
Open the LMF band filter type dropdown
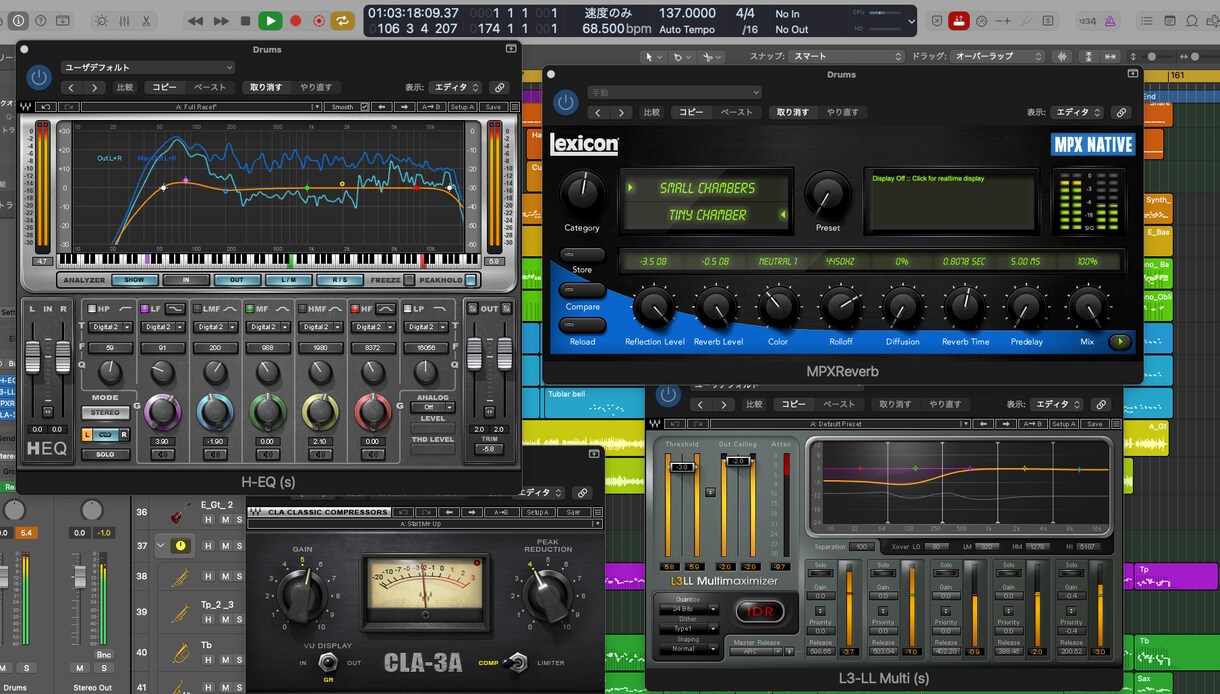pos(215,327)
